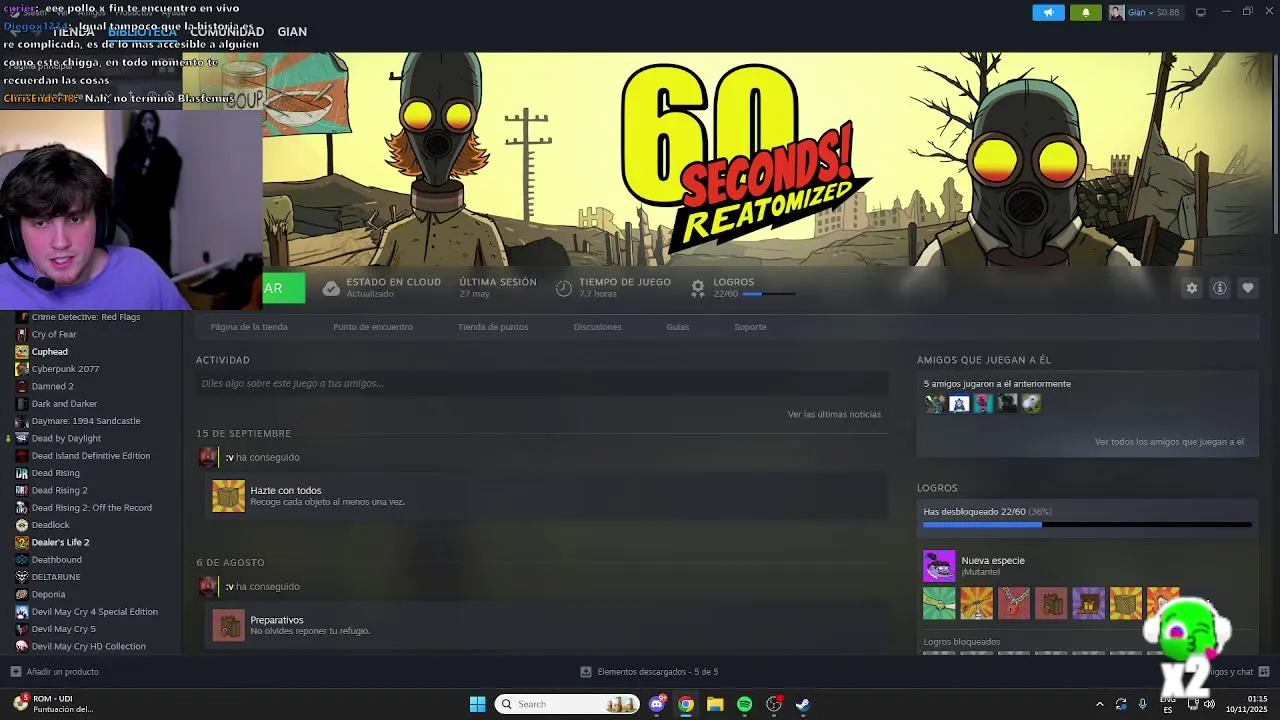Click the taskbar Search box
Screen dimensions: 1280x720
[x=567, y=704]
